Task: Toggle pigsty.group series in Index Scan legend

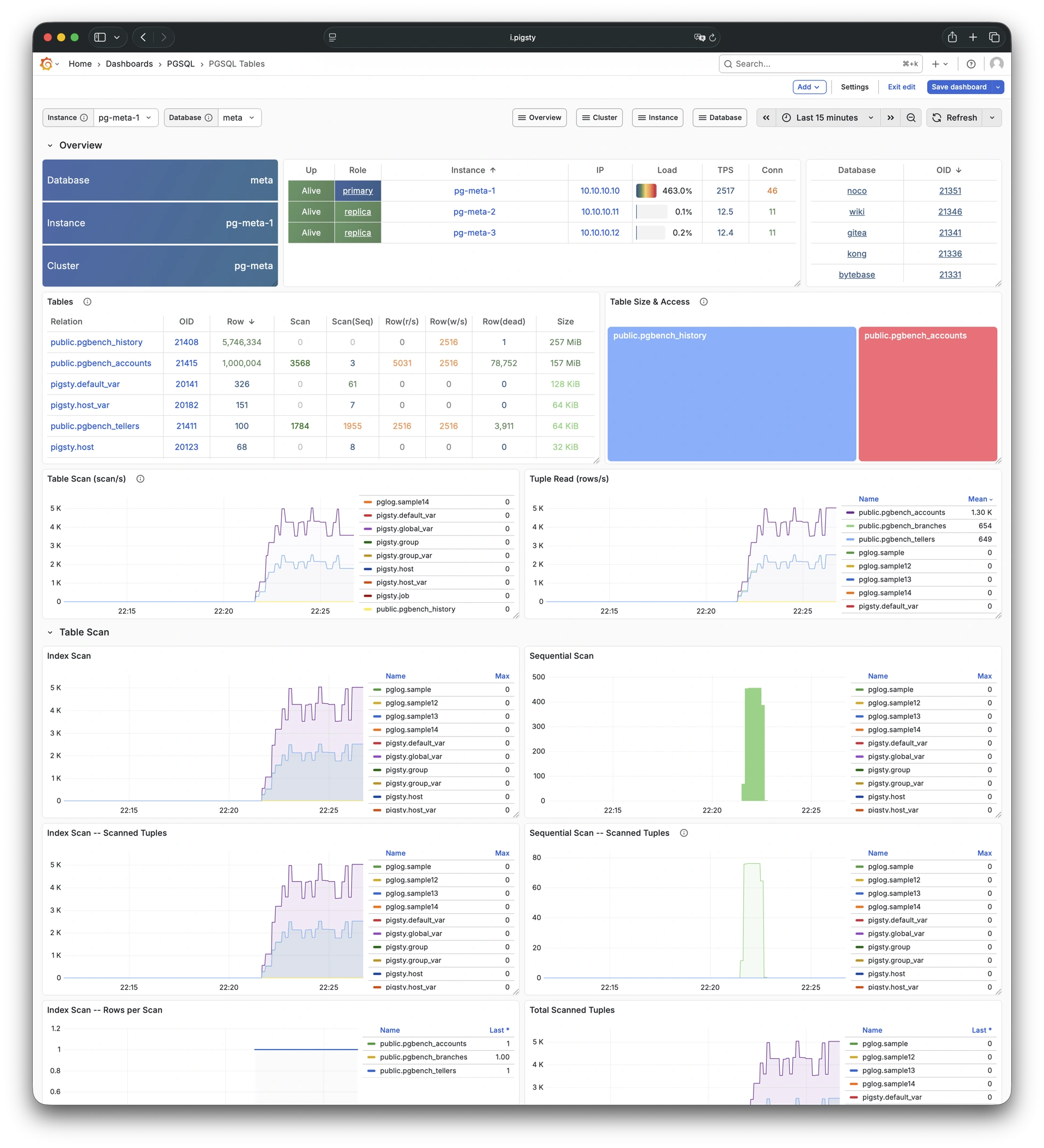Action: pos(406,770)
